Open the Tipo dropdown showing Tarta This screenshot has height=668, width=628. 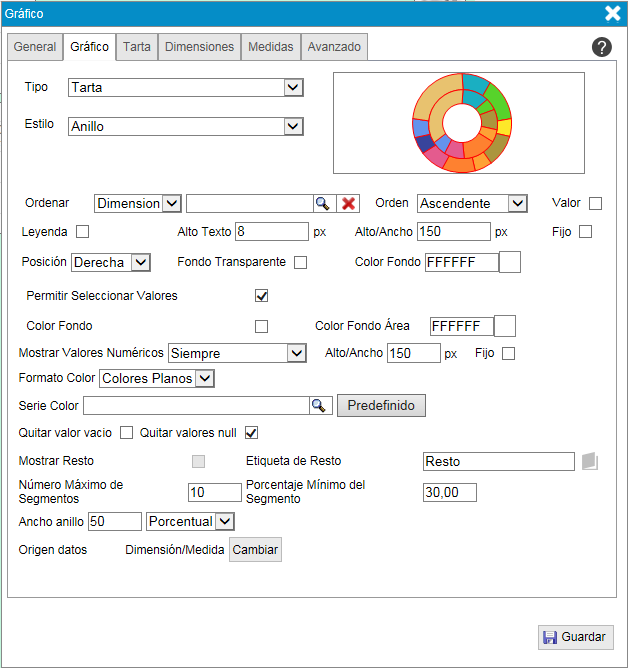pos(185,88)
